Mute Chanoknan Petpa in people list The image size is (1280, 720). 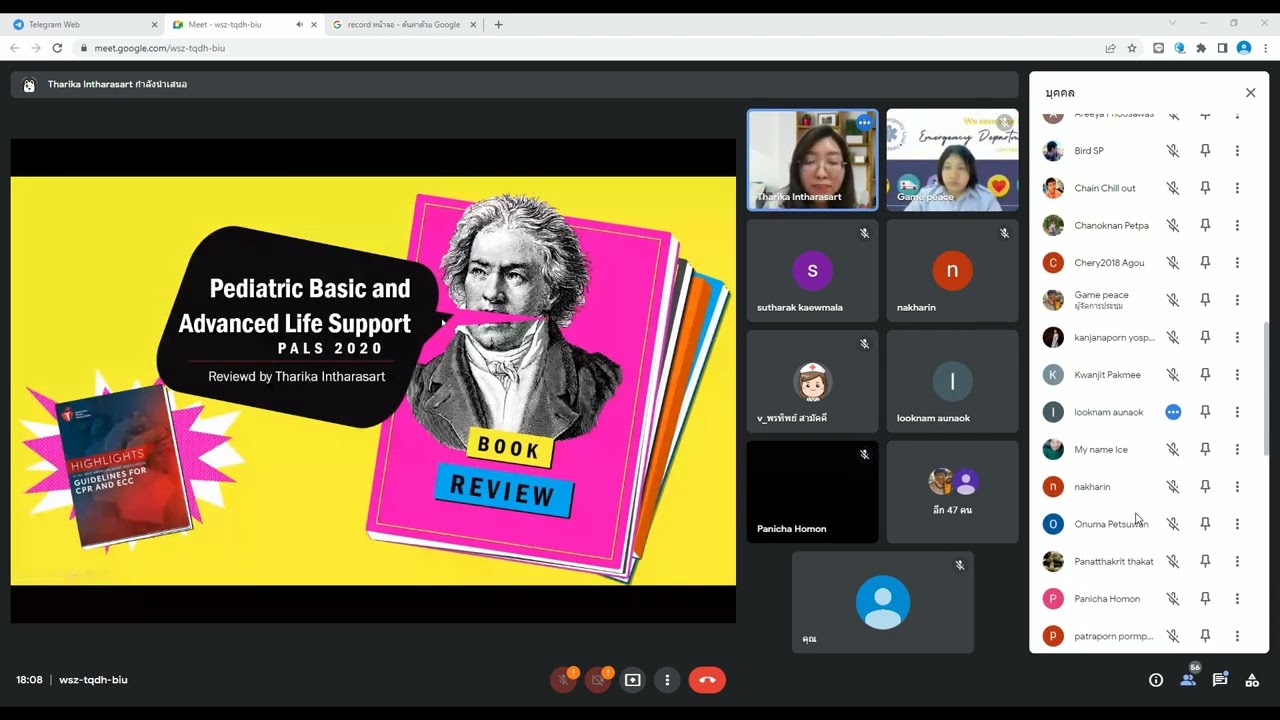(1173, 226)
